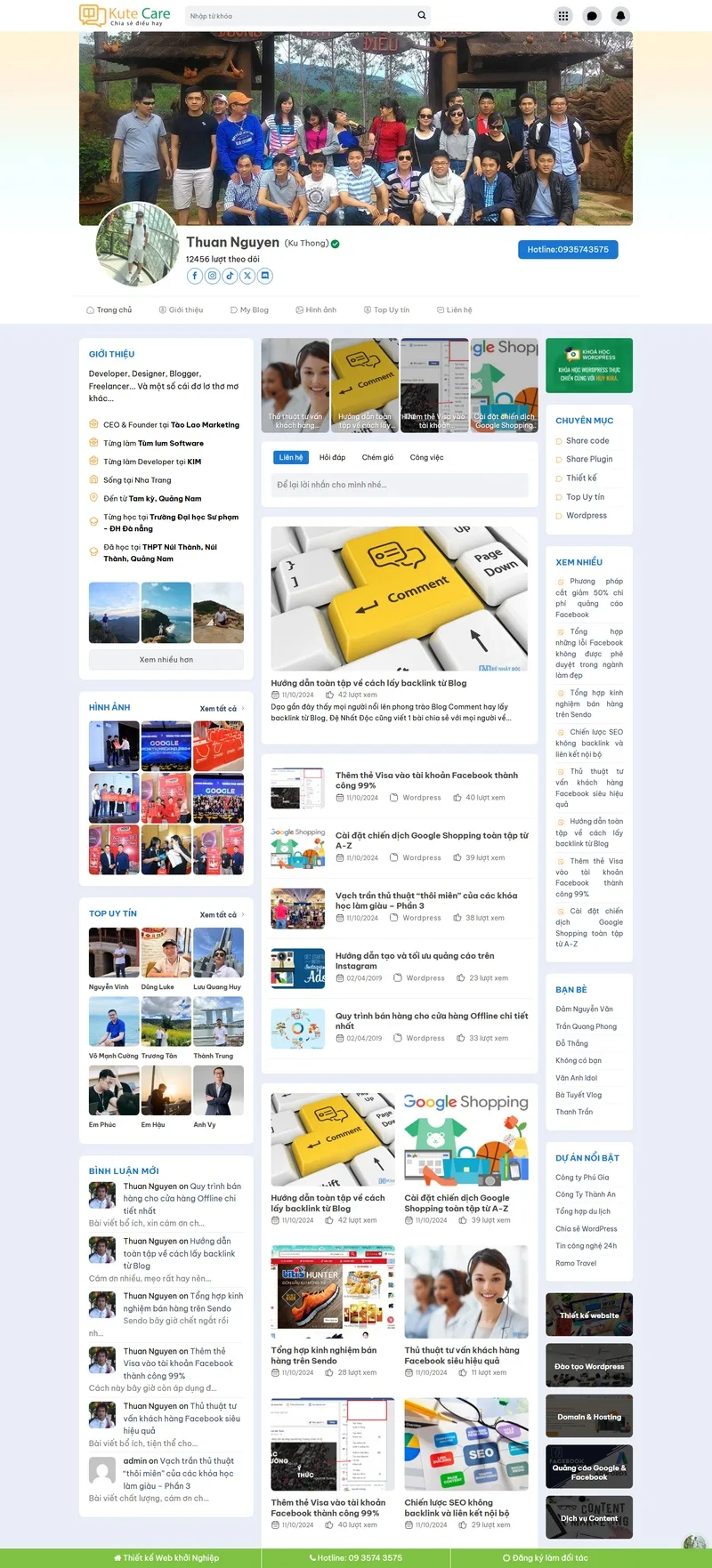This screenshot has width=712, height=1568.
Task: Open the chat messages icon in header
Action: [592, 16]
